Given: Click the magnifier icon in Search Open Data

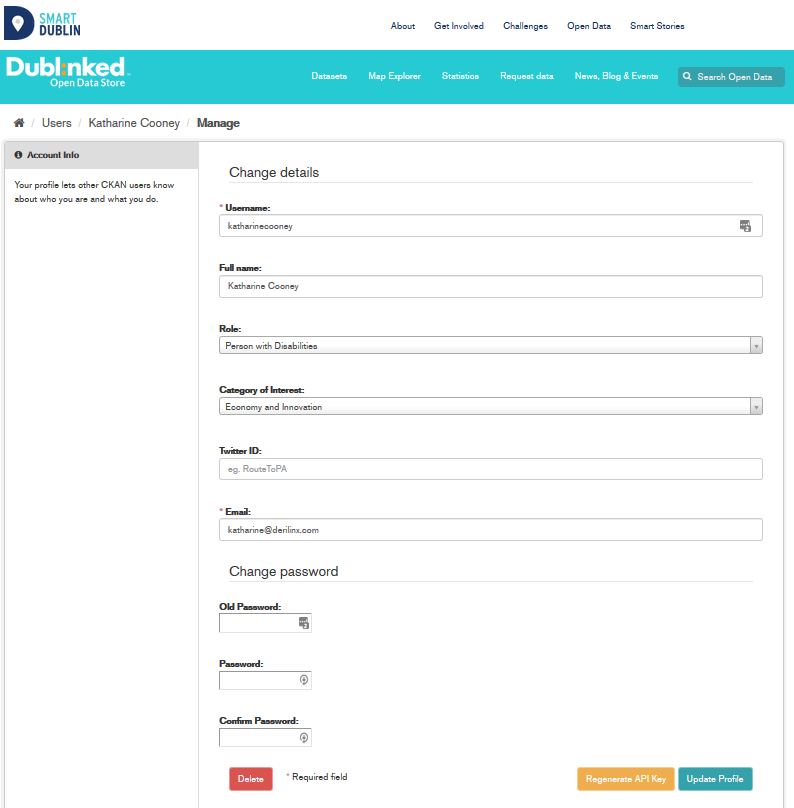Looking at the screenshot, I should click(x=687, y=77).
